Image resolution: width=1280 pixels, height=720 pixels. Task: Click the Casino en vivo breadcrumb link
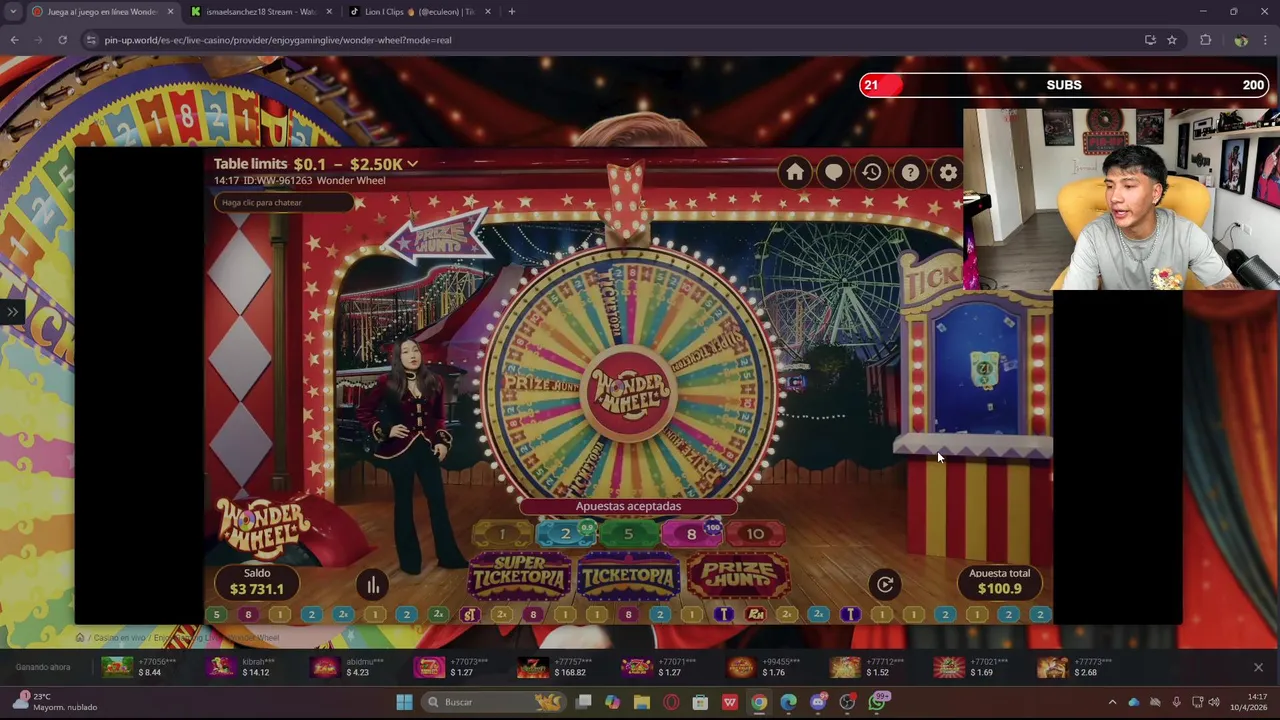pyautogui.click(x=120, y=638)
